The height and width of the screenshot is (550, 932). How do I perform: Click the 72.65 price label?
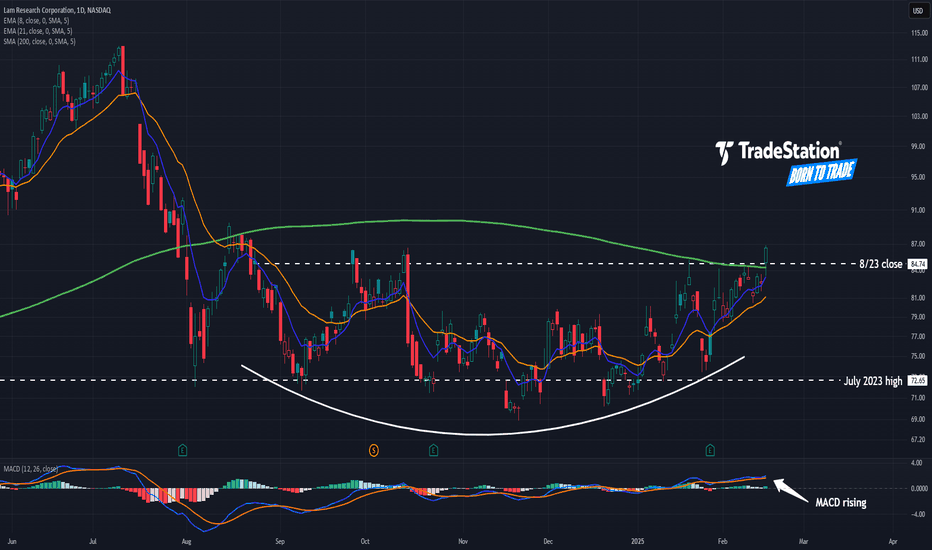pos(918,381)
